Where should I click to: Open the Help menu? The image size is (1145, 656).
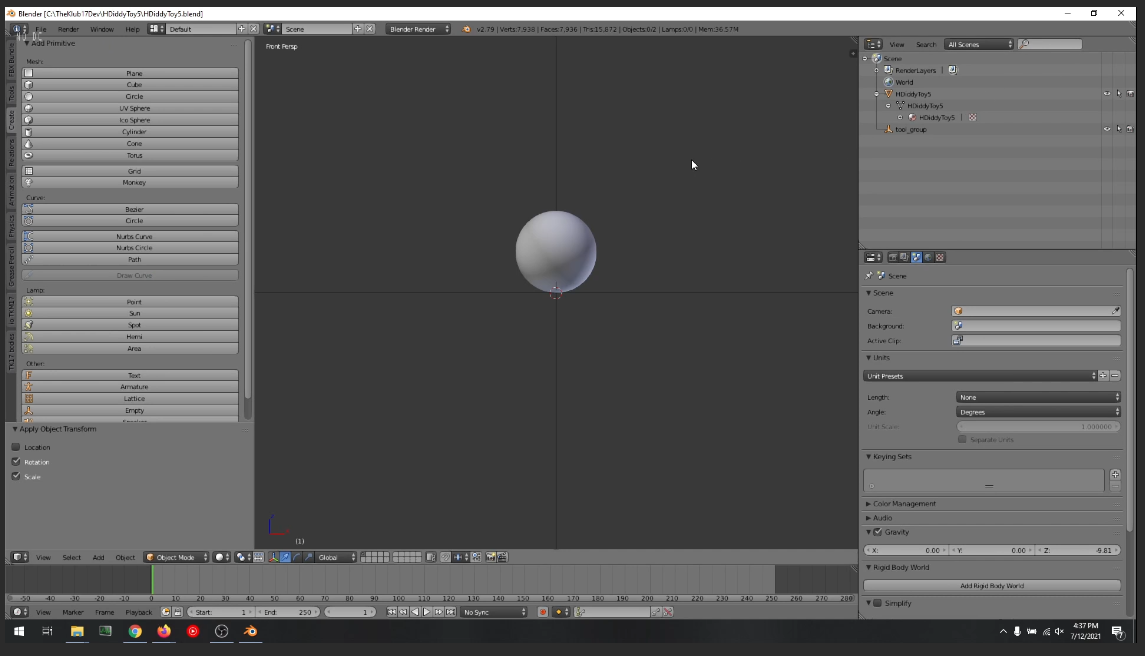click(132, 29)
